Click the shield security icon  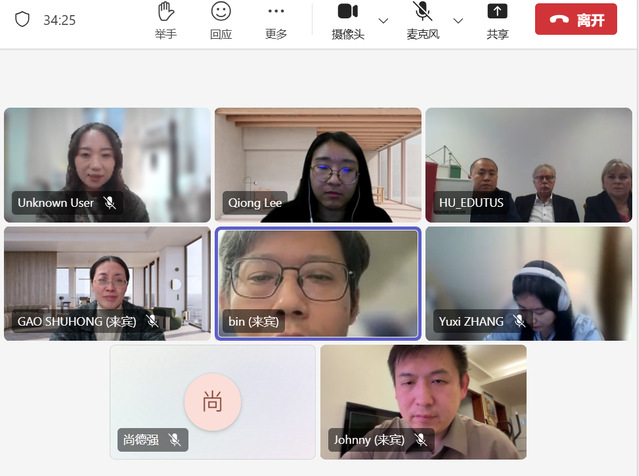(22, 20)
